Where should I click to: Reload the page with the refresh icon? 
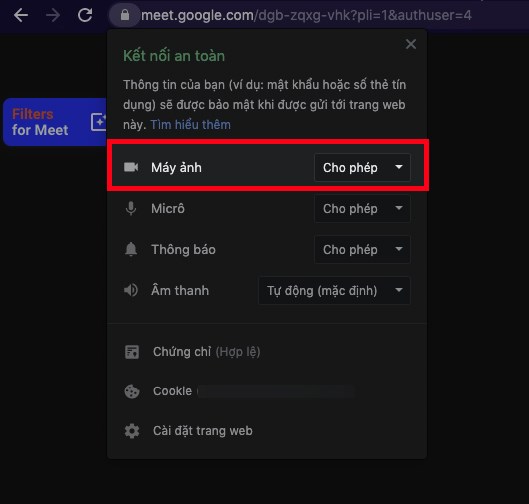pos(85,15)
